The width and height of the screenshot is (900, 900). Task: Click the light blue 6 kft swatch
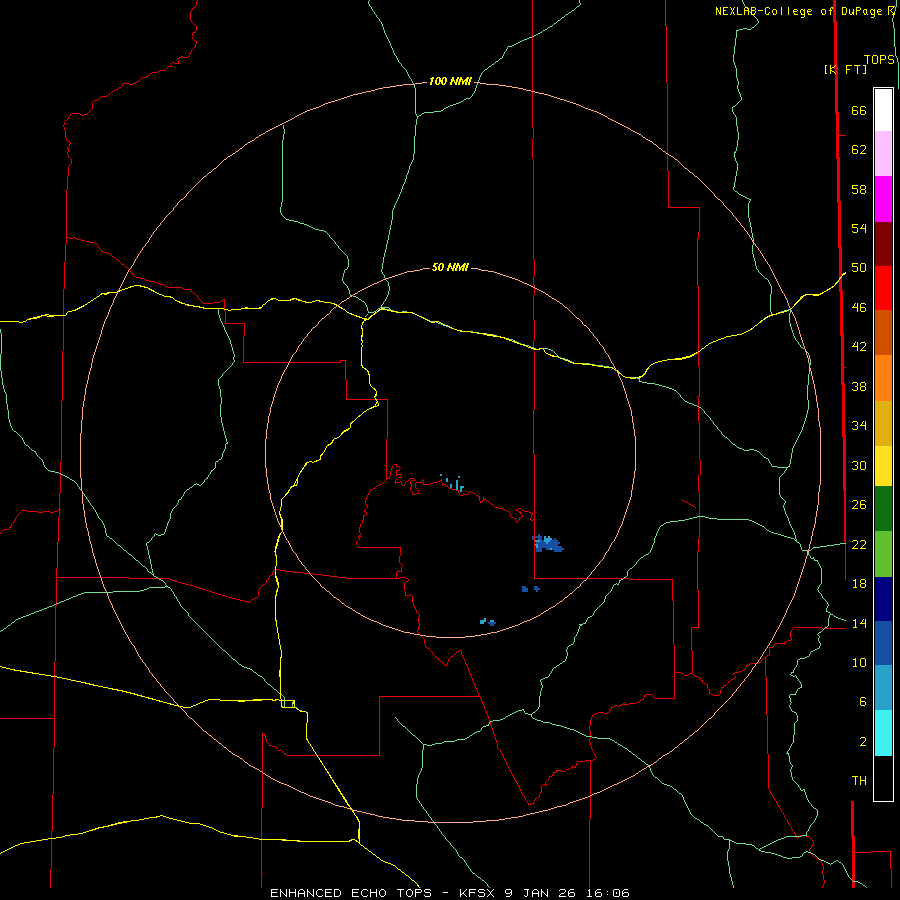(x=883, y=687)
